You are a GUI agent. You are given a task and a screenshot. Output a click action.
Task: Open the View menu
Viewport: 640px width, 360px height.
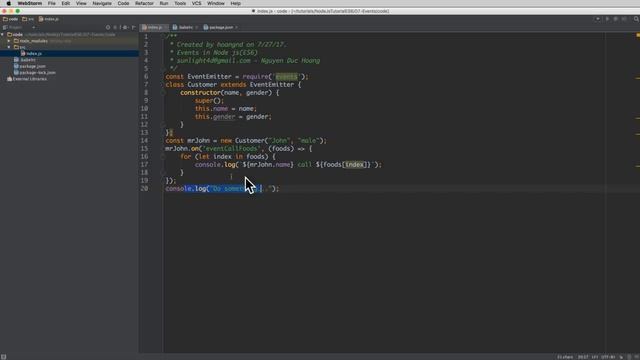coord(81,3)
